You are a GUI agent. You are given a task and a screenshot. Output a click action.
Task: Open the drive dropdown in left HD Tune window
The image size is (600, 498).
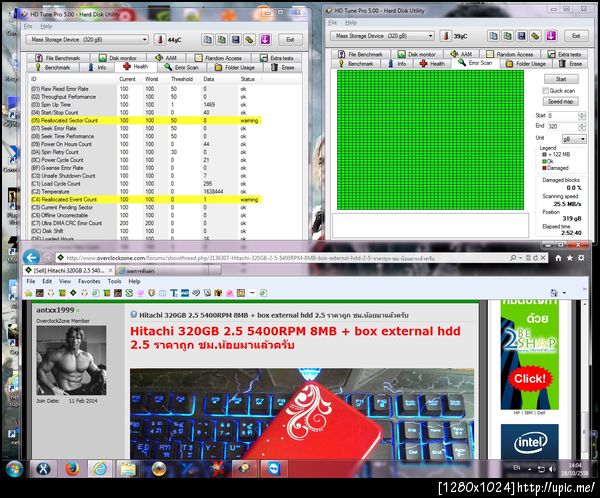(x=145, y=39)
